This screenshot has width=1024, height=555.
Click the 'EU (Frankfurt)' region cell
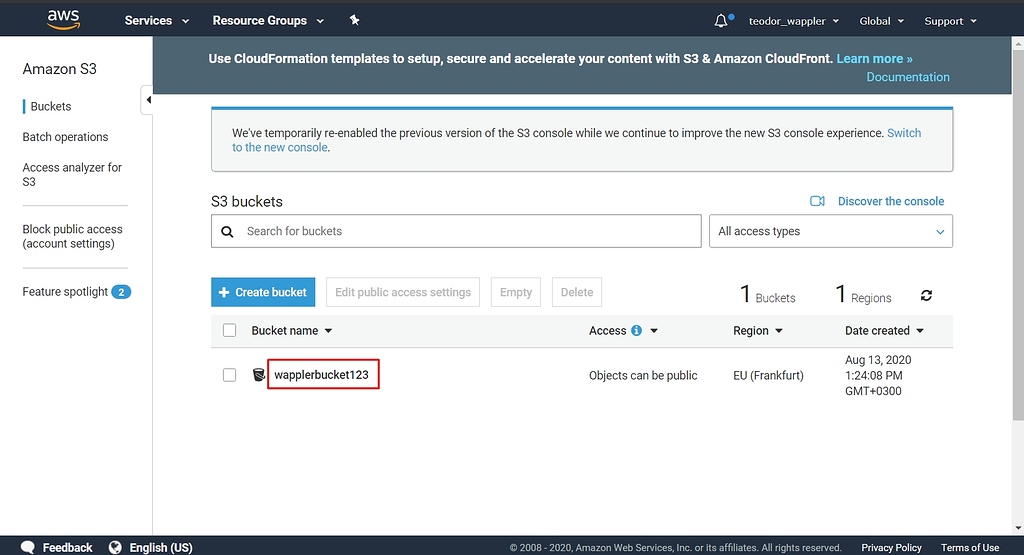[769, 375]
